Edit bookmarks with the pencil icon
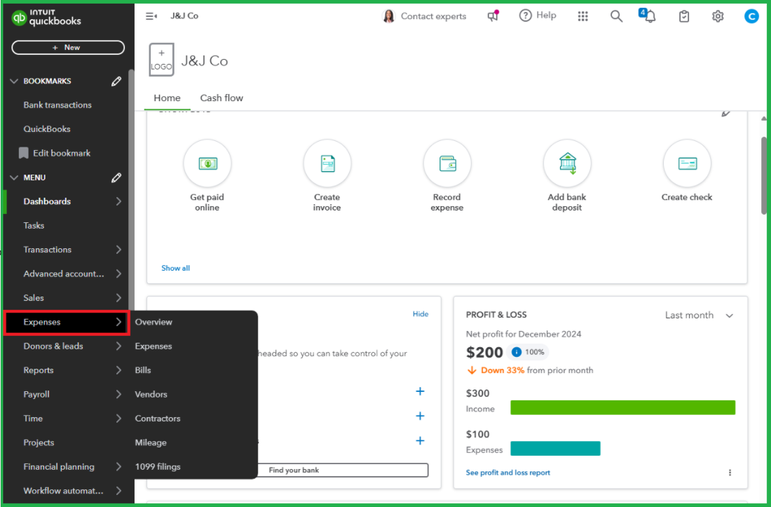The image size is (771, 507). [x=116, y=81]
